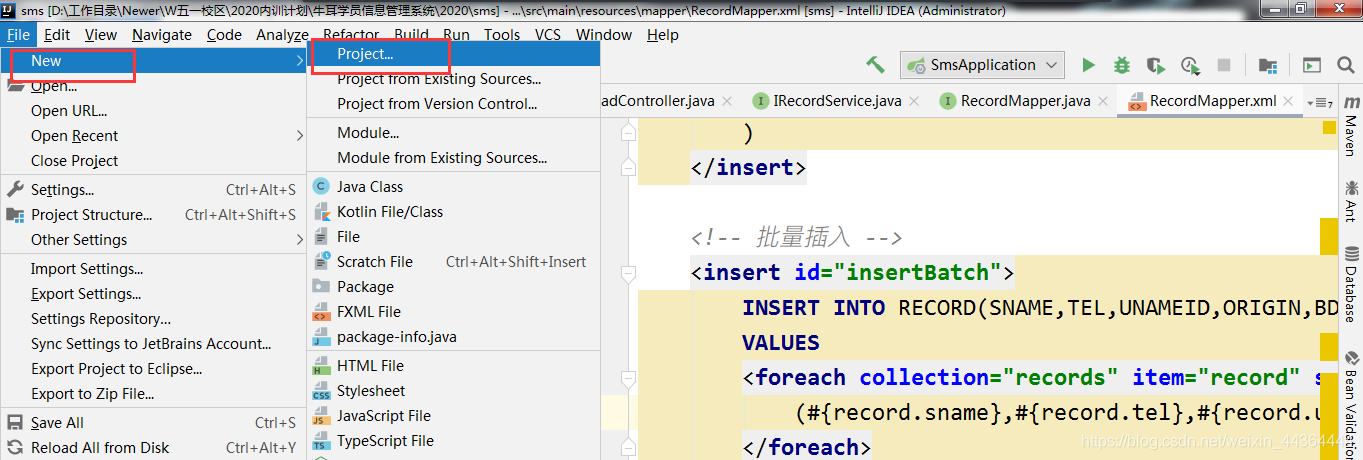Open the Window menu
Viewport: 1363px width, 460px height.
[604, 34]
